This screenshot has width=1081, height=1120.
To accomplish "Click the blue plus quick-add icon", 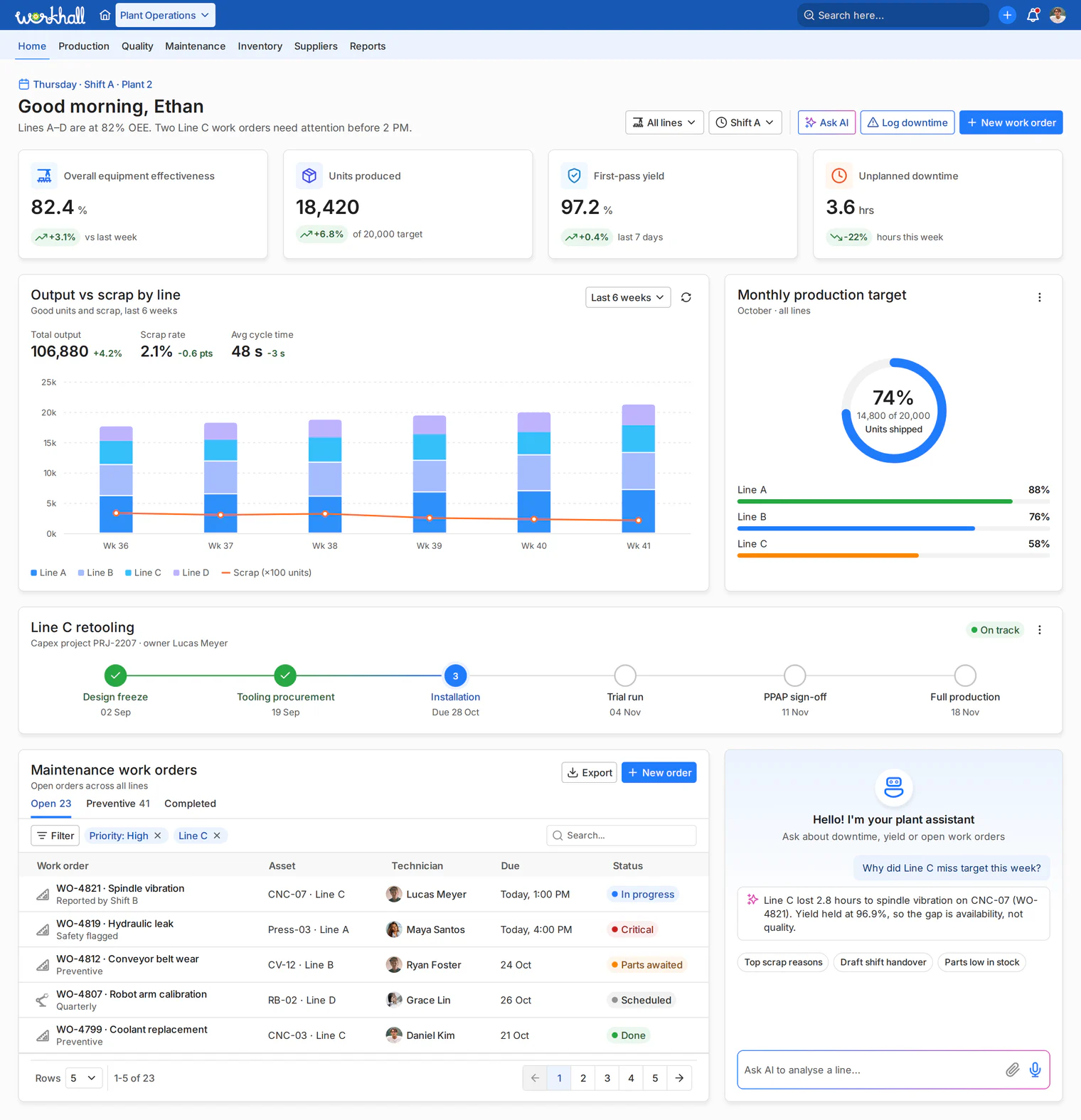I will 1007,15.
